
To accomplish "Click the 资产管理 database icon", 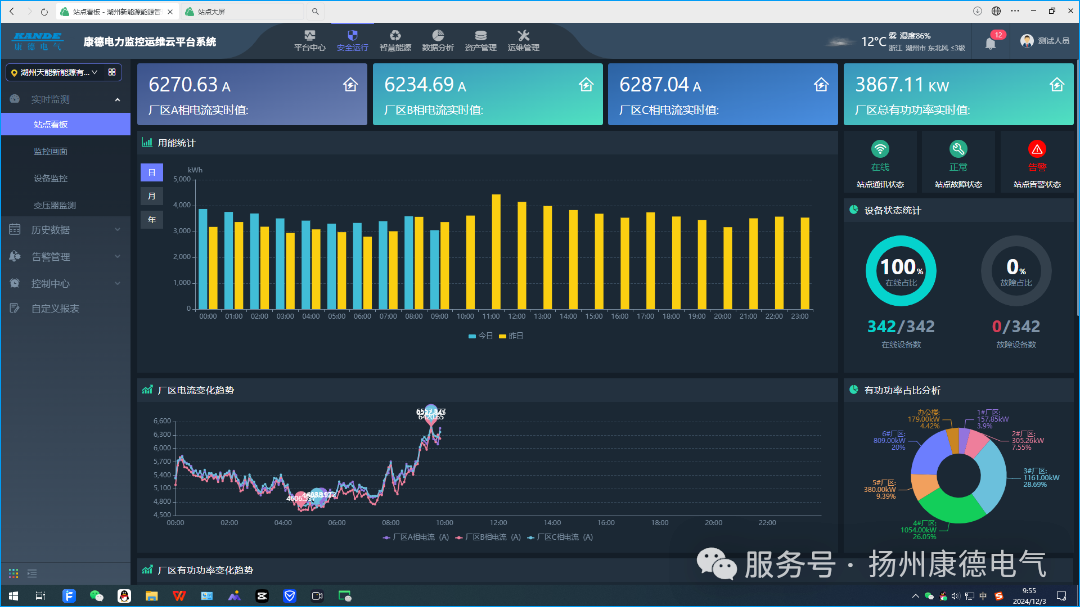I will click(481, 36).
